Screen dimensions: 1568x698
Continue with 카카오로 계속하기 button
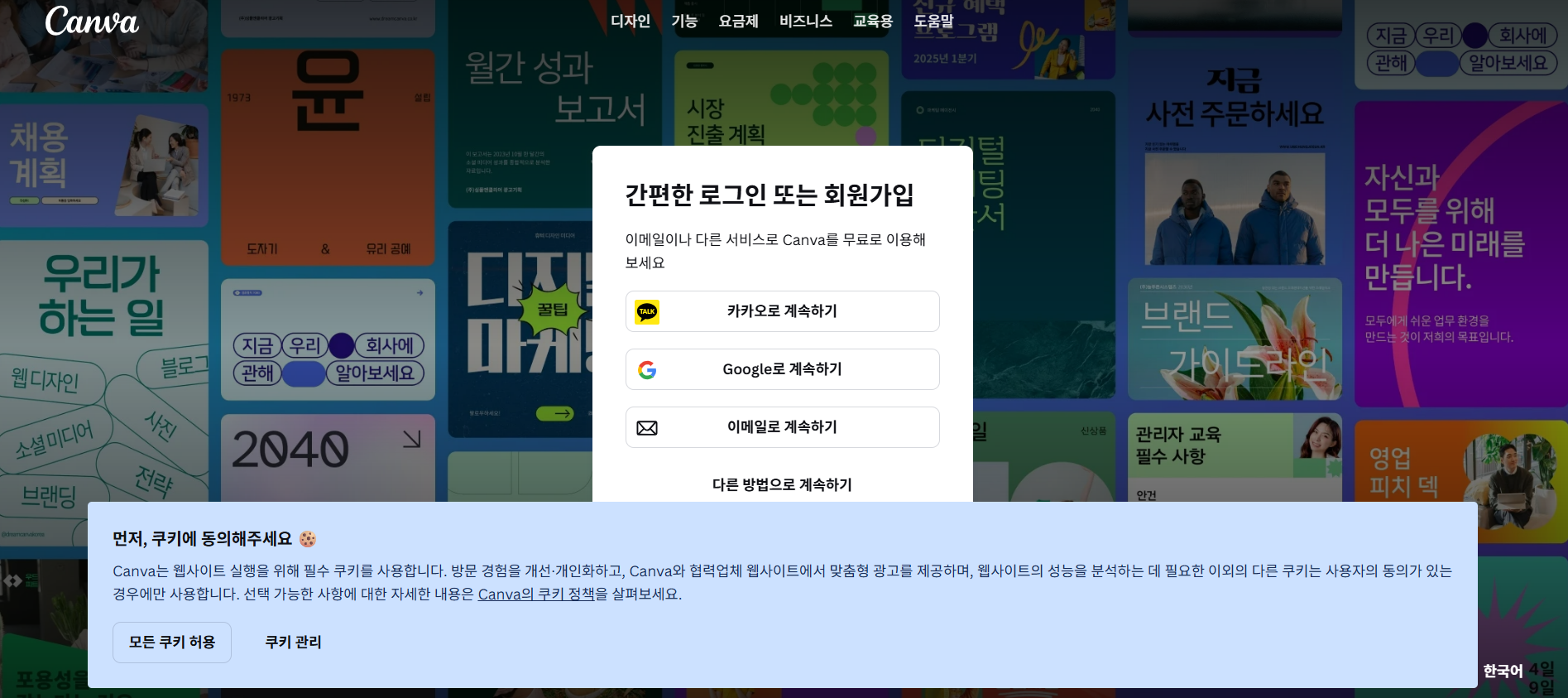tap(782, 311)
